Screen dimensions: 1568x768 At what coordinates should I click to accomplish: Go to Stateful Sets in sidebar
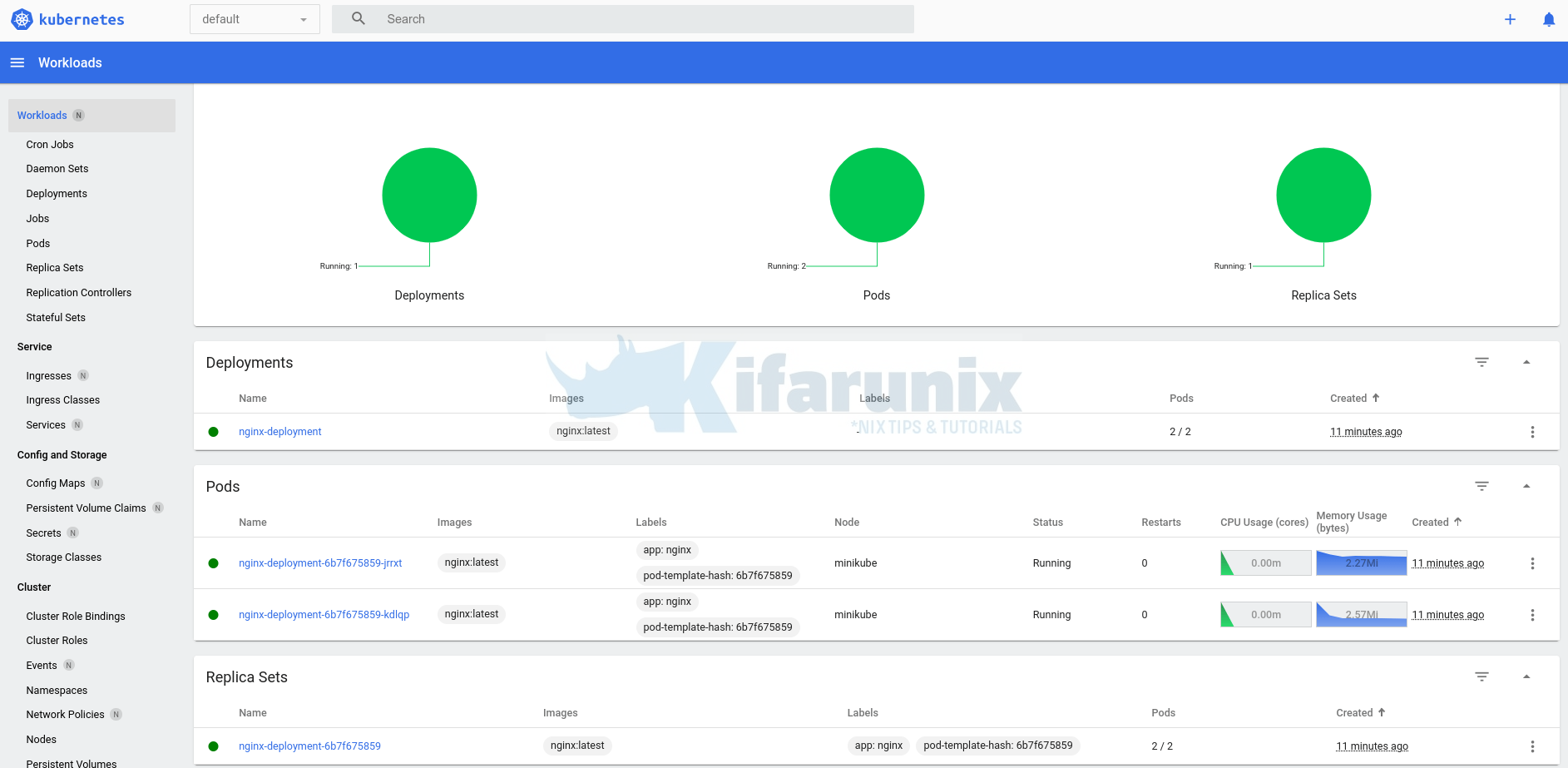click(x=56, y=317)
